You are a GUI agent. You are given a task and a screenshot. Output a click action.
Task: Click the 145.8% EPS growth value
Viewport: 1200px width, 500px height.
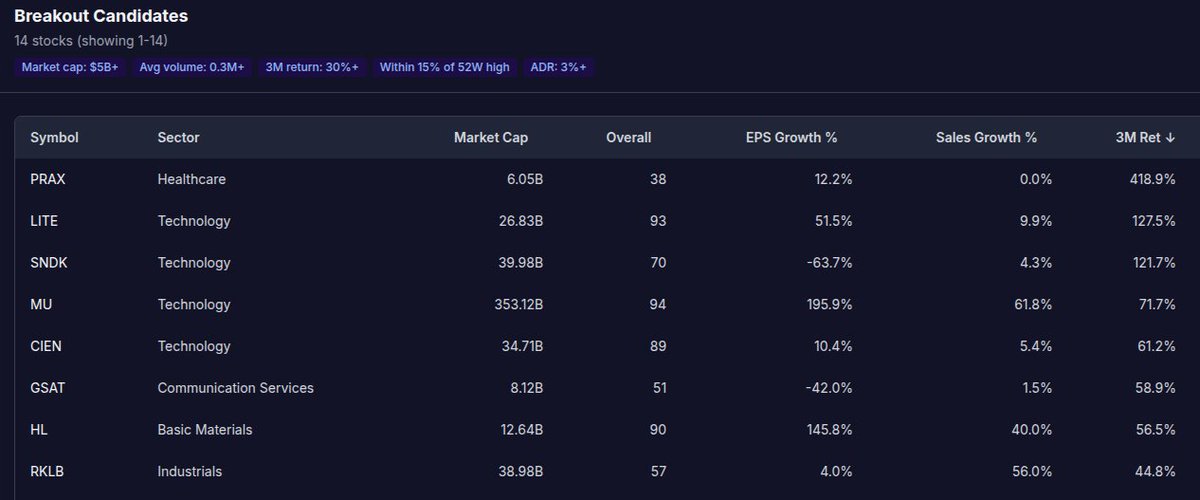click(x=831, y=429)
